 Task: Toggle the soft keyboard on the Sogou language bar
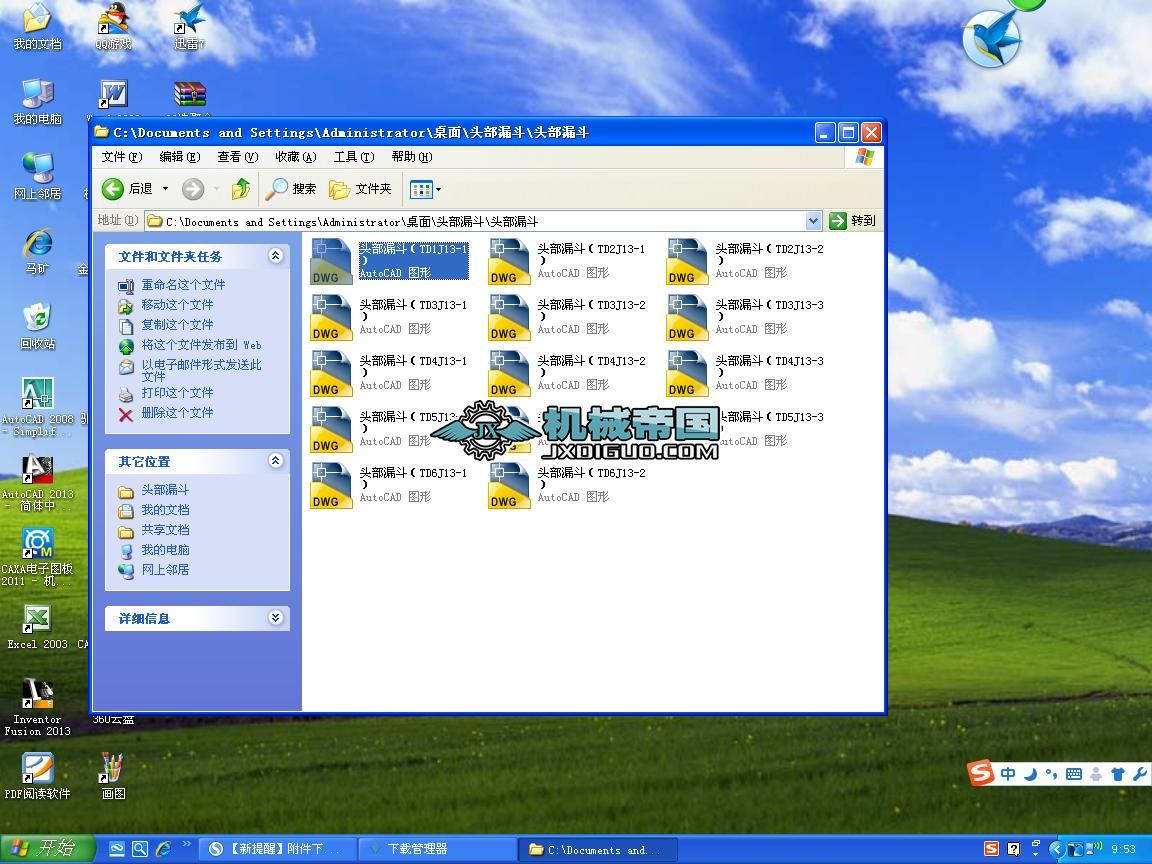click(x=1073, y=773)
